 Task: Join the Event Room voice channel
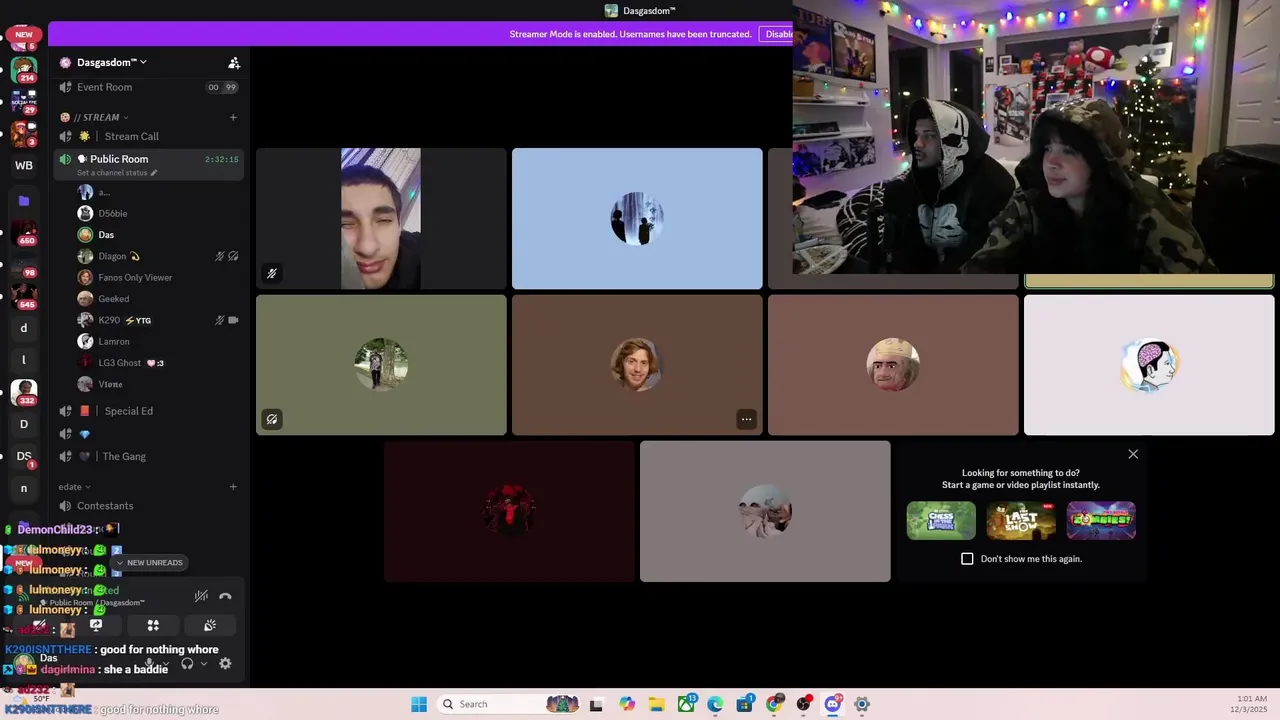[x=148, y=87]
